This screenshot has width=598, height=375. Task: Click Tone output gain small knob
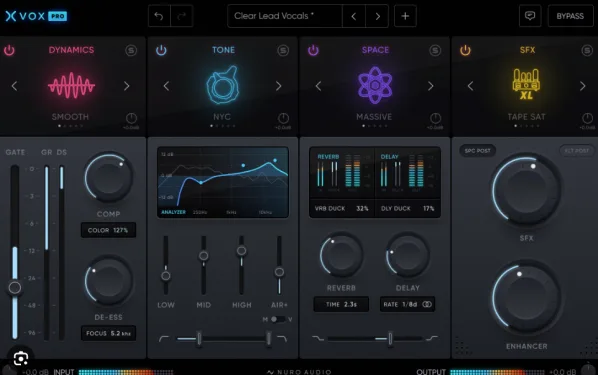283,118
